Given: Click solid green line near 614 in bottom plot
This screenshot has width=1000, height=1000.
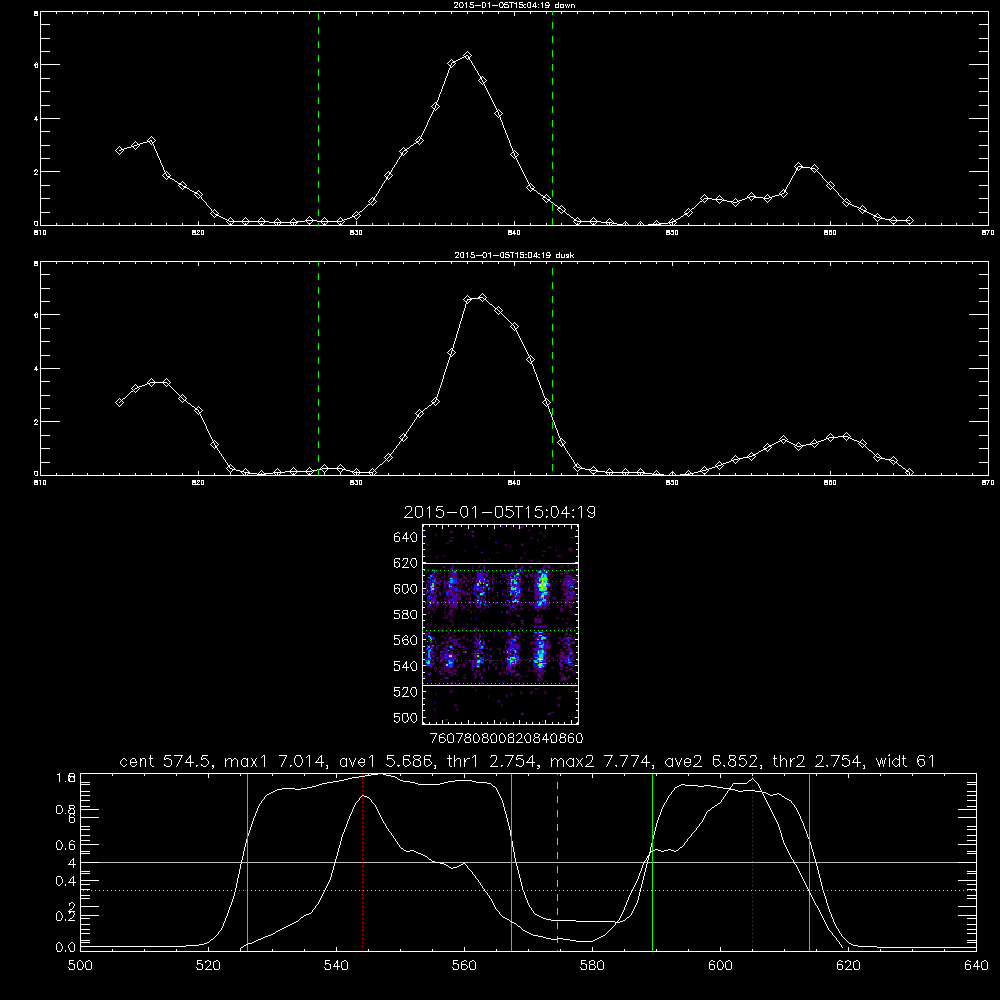Looking at the screenshot, I should click(x=809, y=861).
